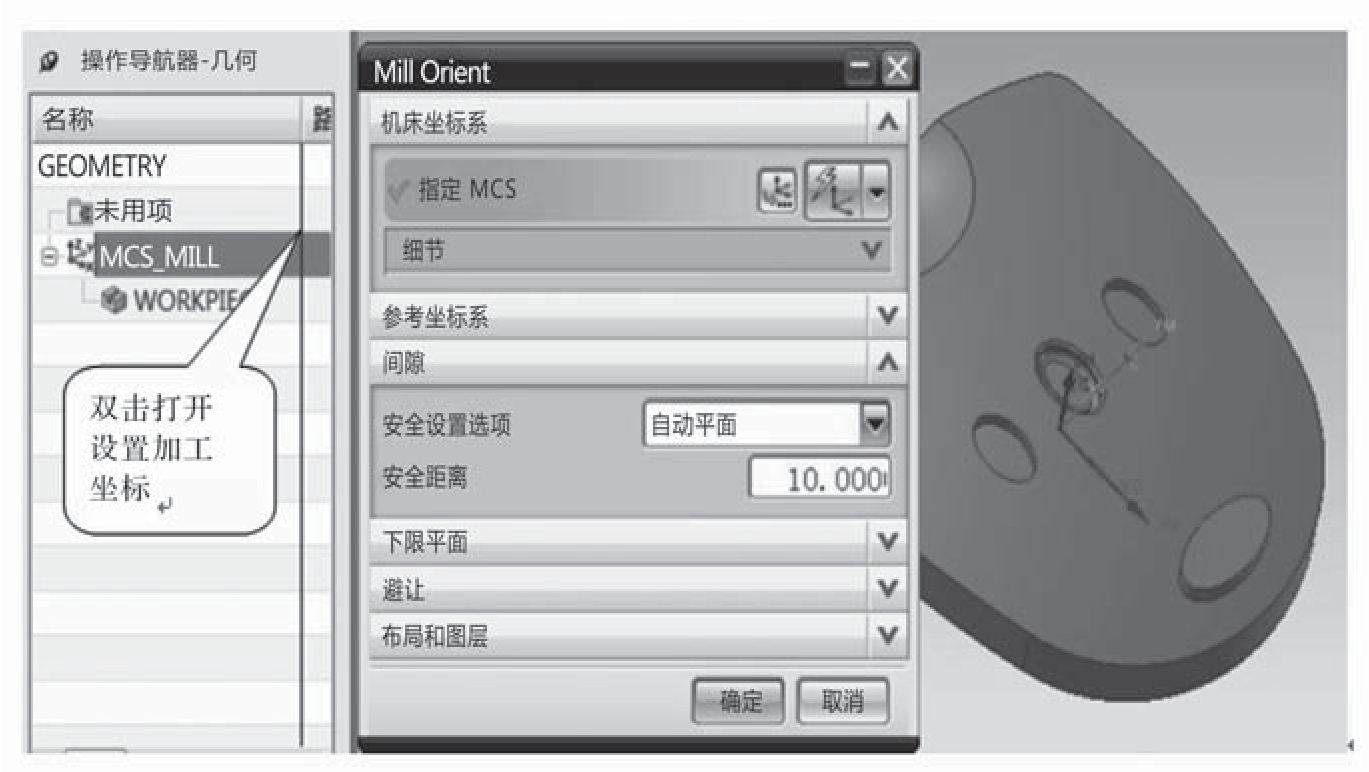
Task: Expand the 避让 avoidance section
Action: click(x=886, y=589)
